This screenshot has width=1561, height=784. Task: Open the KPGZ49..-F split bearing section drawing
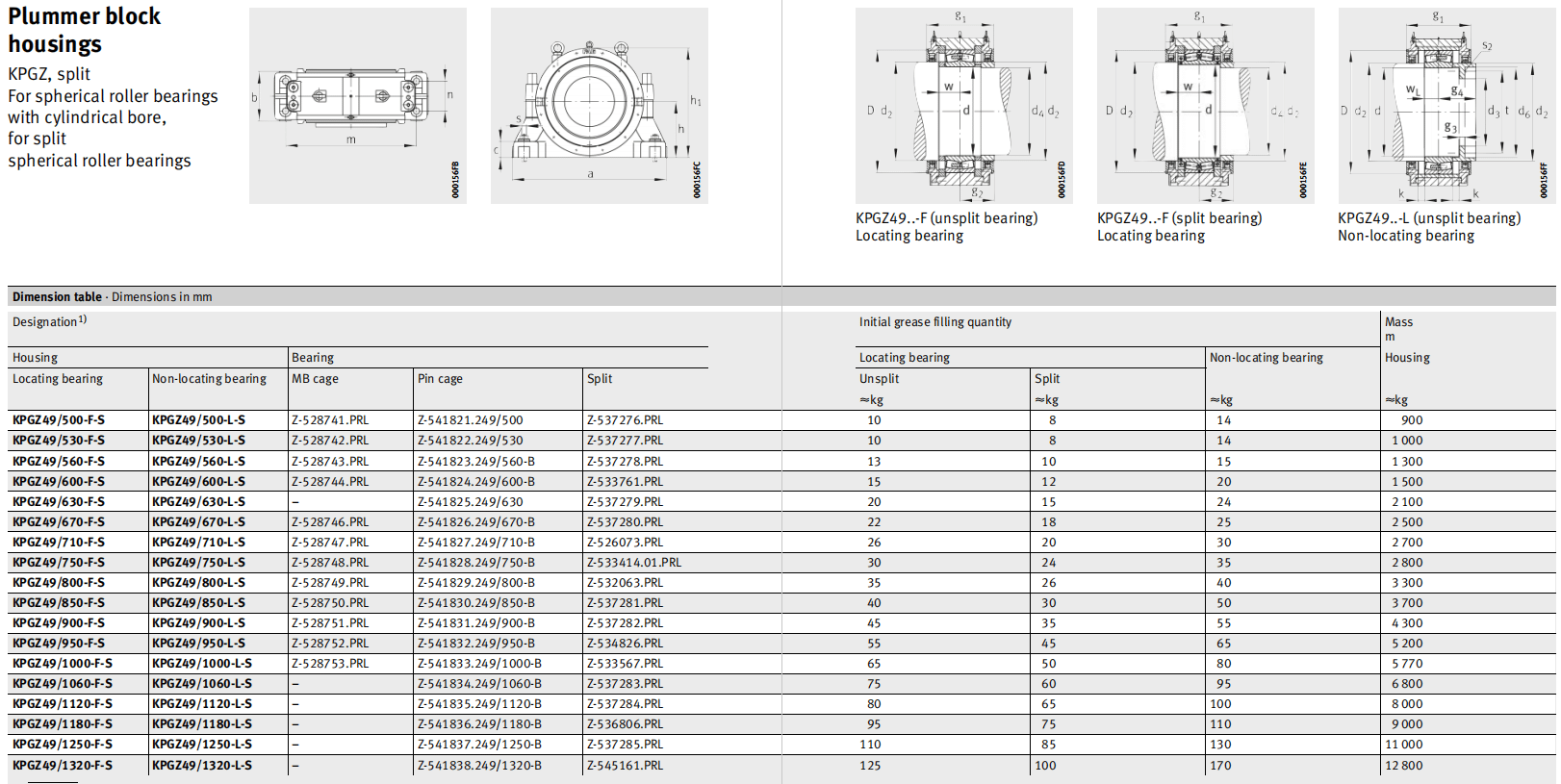pos(1205,105)
